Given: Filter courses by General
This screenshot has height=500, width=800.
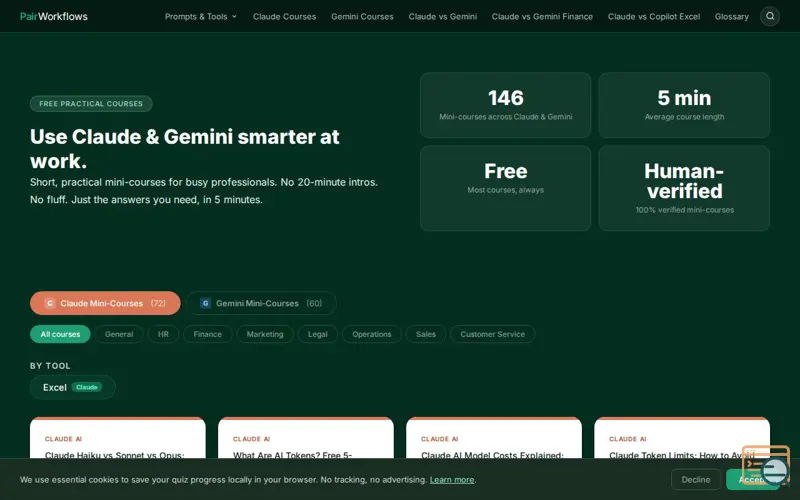Looking at the screenshot, I should (x=119, y=334).
